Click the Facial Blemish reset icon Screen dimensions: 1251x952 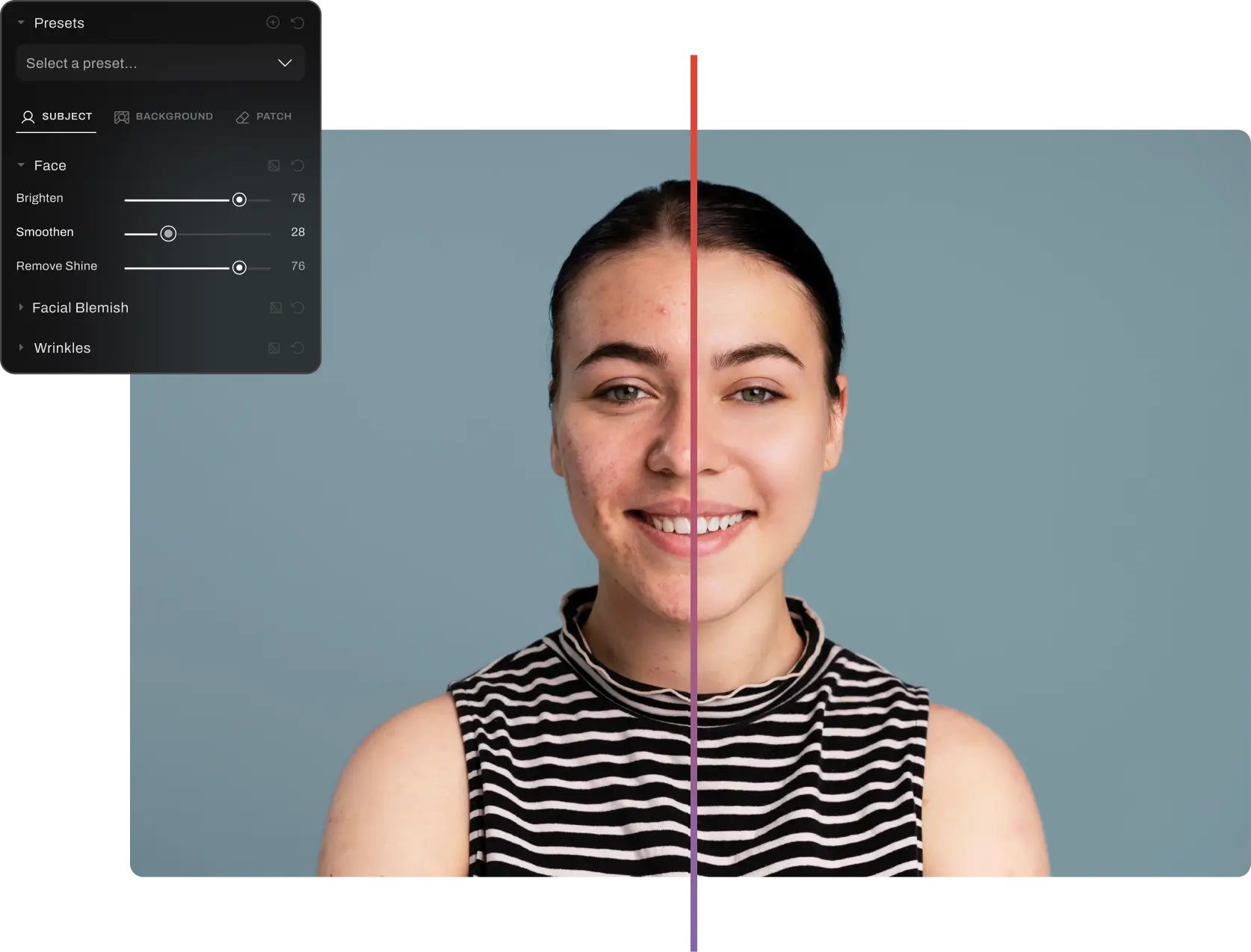(x=297, y=308)
